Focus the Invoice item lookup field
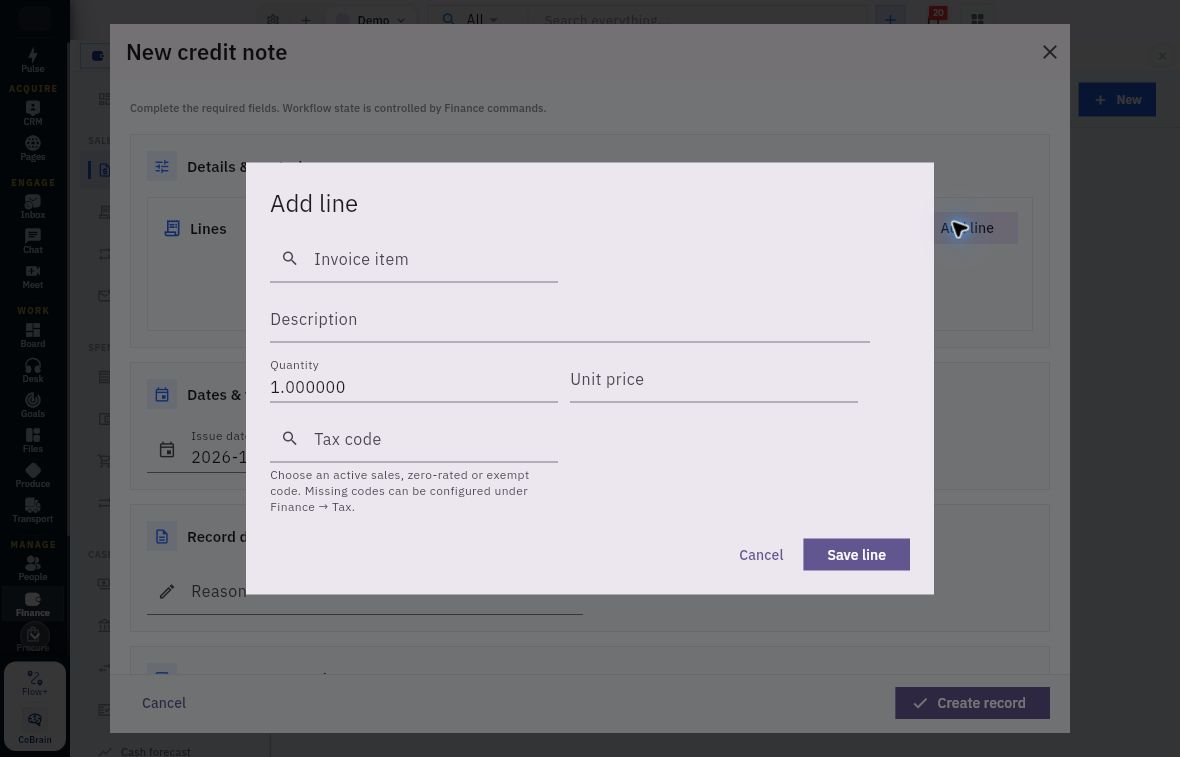 pos(414,260)
